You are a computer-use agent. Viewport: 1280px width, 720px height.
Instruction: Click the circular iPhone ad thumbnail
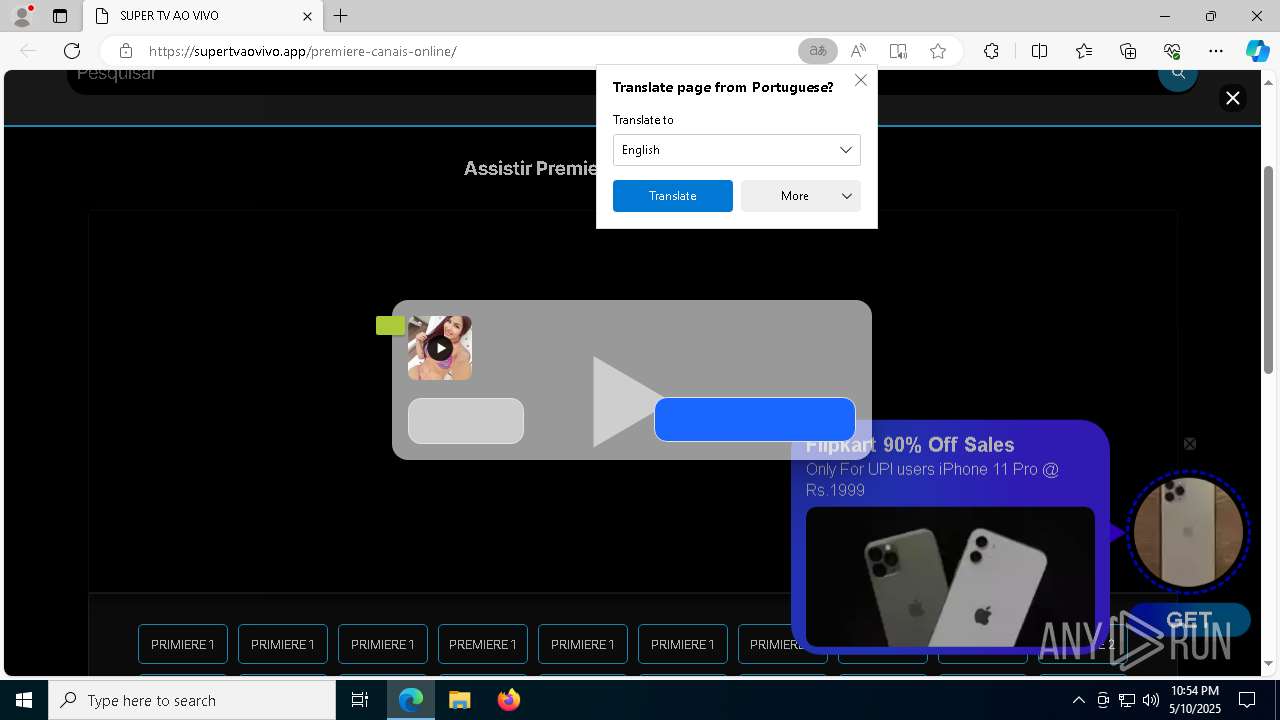pyautogui.click(x=1188, y=532)
